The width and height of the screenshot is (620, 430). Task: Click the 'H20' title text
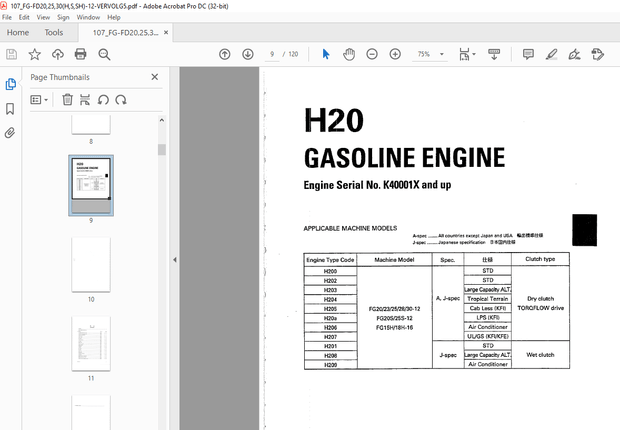pyautogui.click(x=334, y=121)
